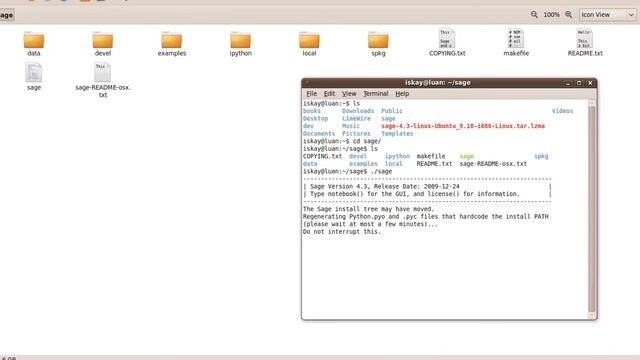Select the spkg folder icon
Screen dimensions: 640x360
[x=378, y=40]
